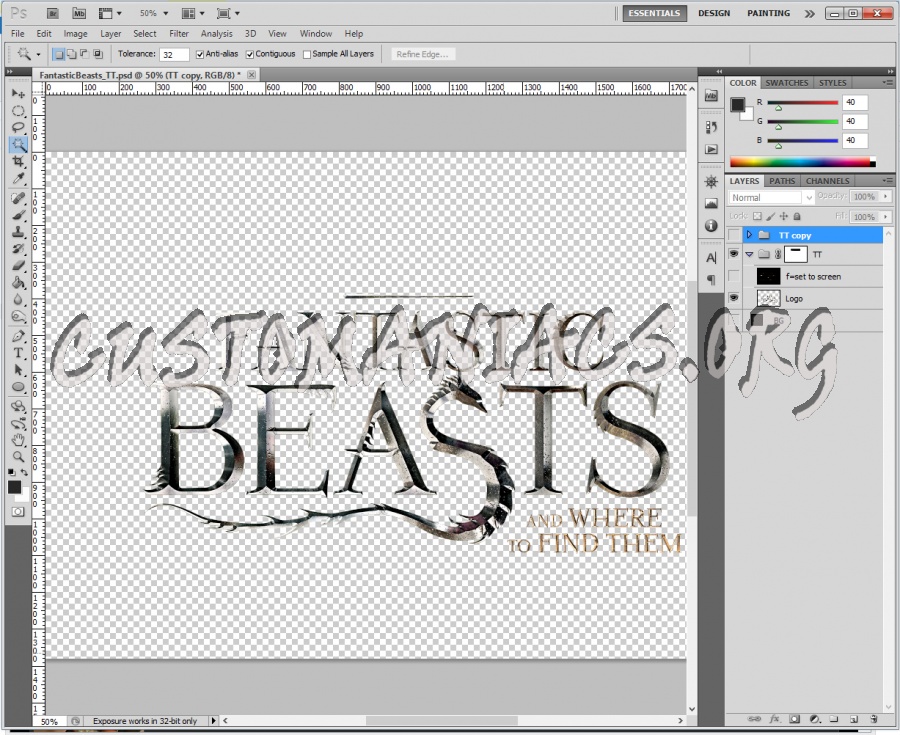This screenshot has height=735, width=900.
Task: Switch to the Swatches tab
Action: coord(786,83)
